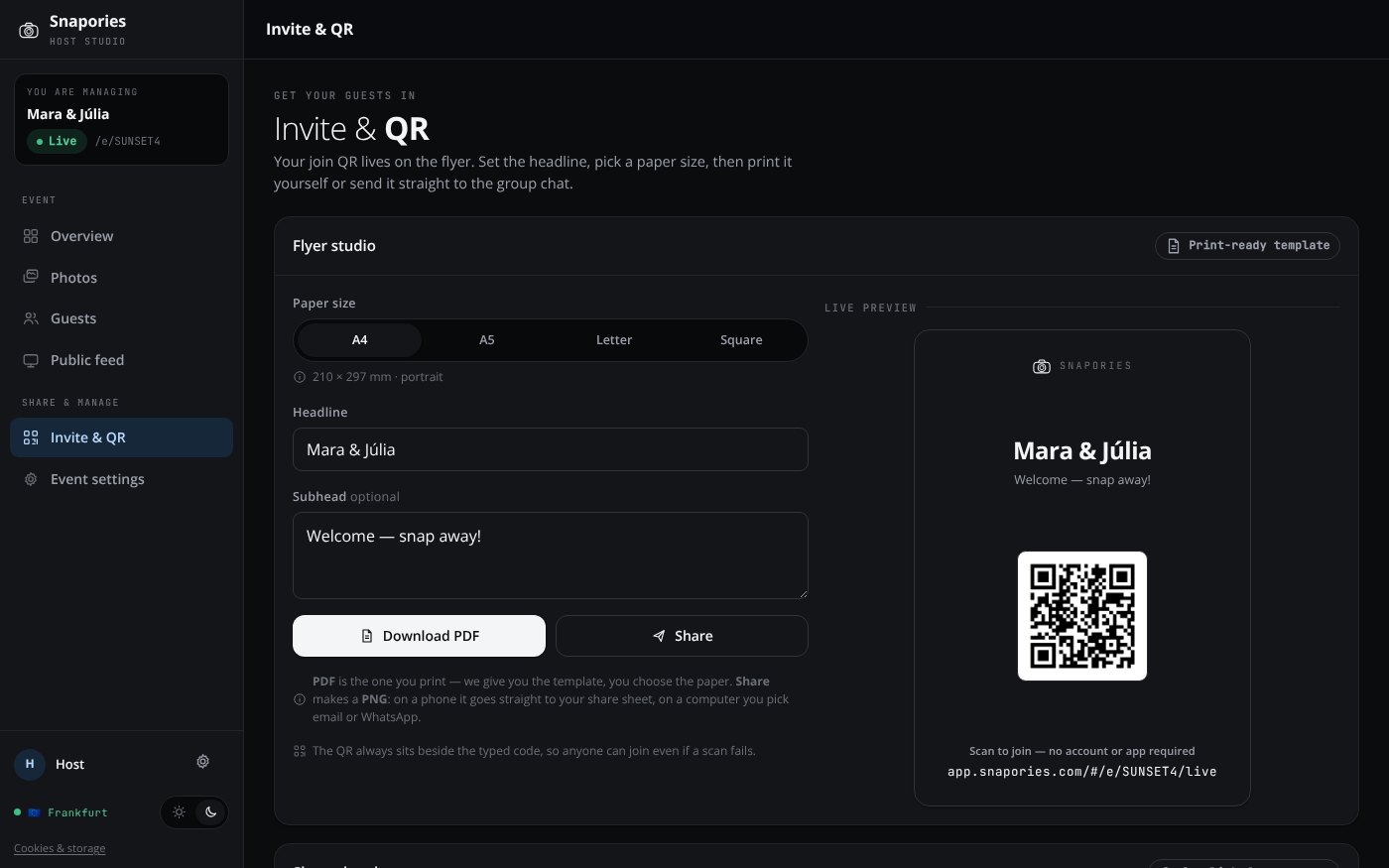Viewport: 1389px width, 868px height.
Task: Click the SNAPORIES wordmark in flyer preview
Action: pyautogui.click(x=1095, y=366)
